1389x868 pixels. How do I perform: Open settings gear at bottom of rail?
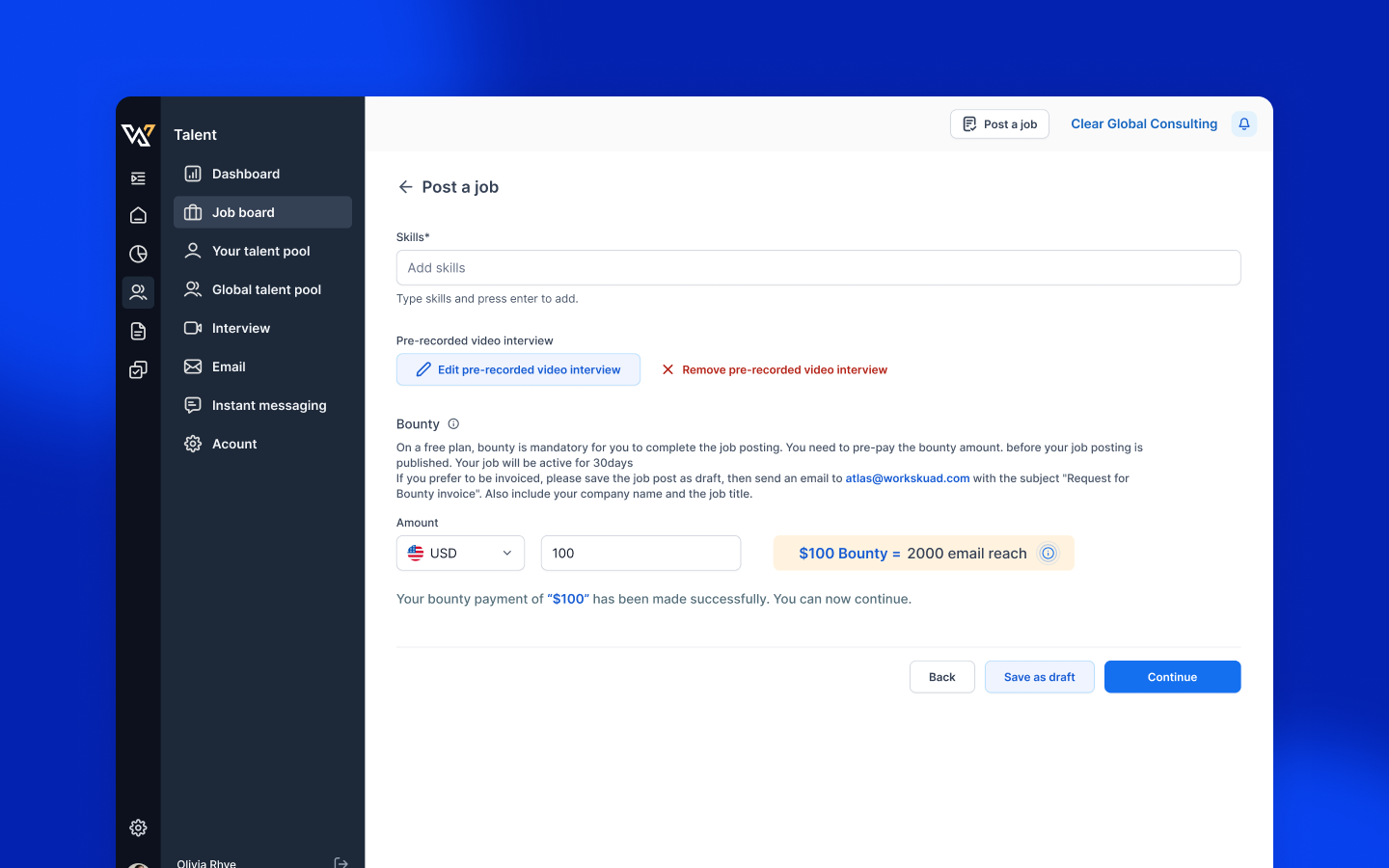click(138, 827)
